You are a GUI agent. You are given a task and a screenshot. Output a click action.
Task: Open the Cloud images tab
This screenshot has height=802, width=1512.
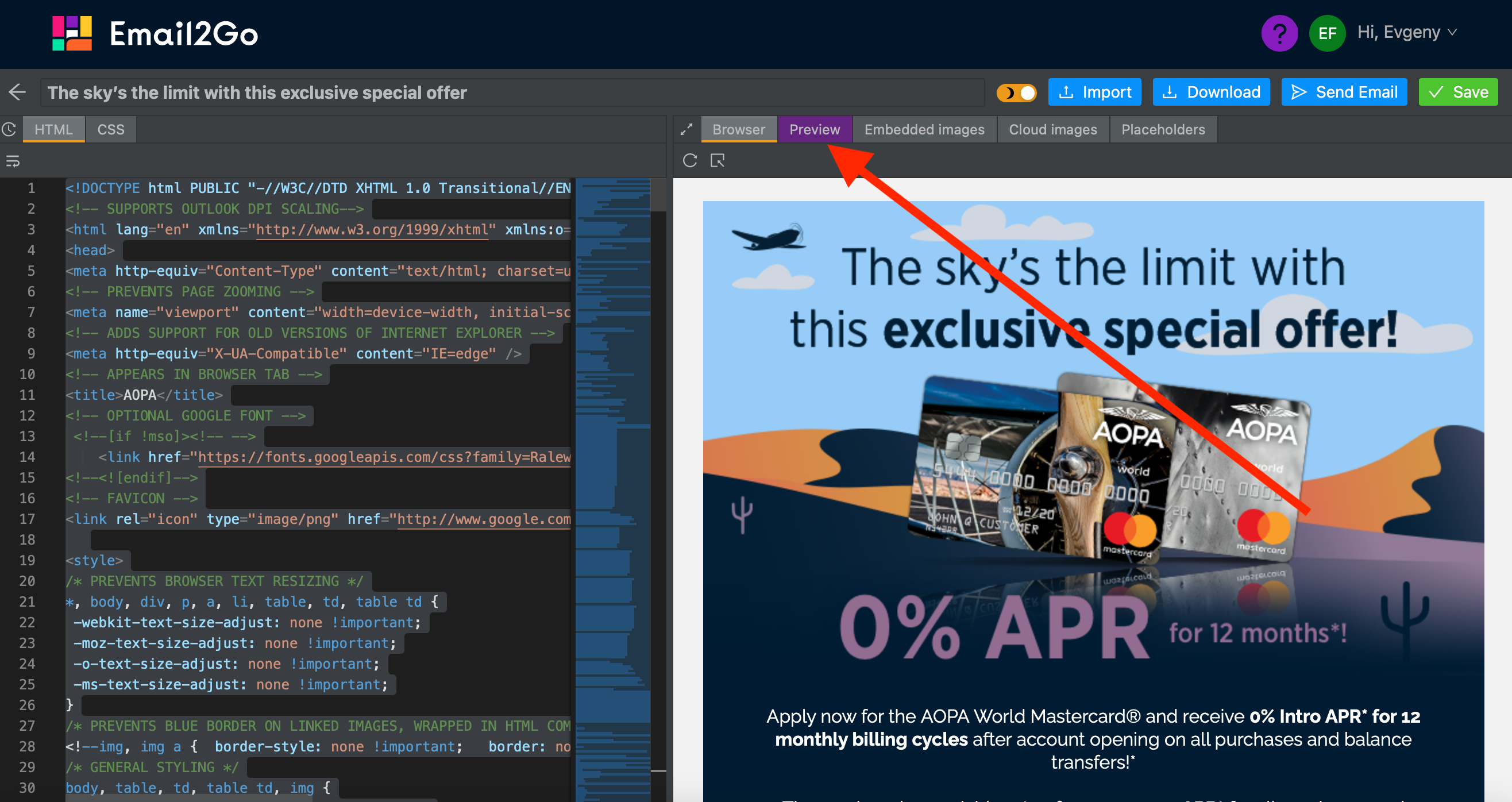[x=1052, y=129]
